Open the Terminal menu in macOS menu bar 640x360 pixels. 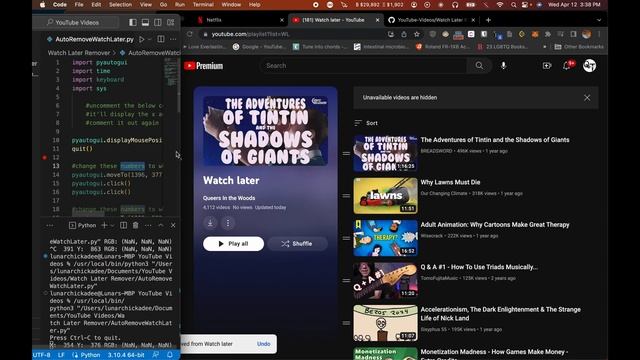[203, 4]
